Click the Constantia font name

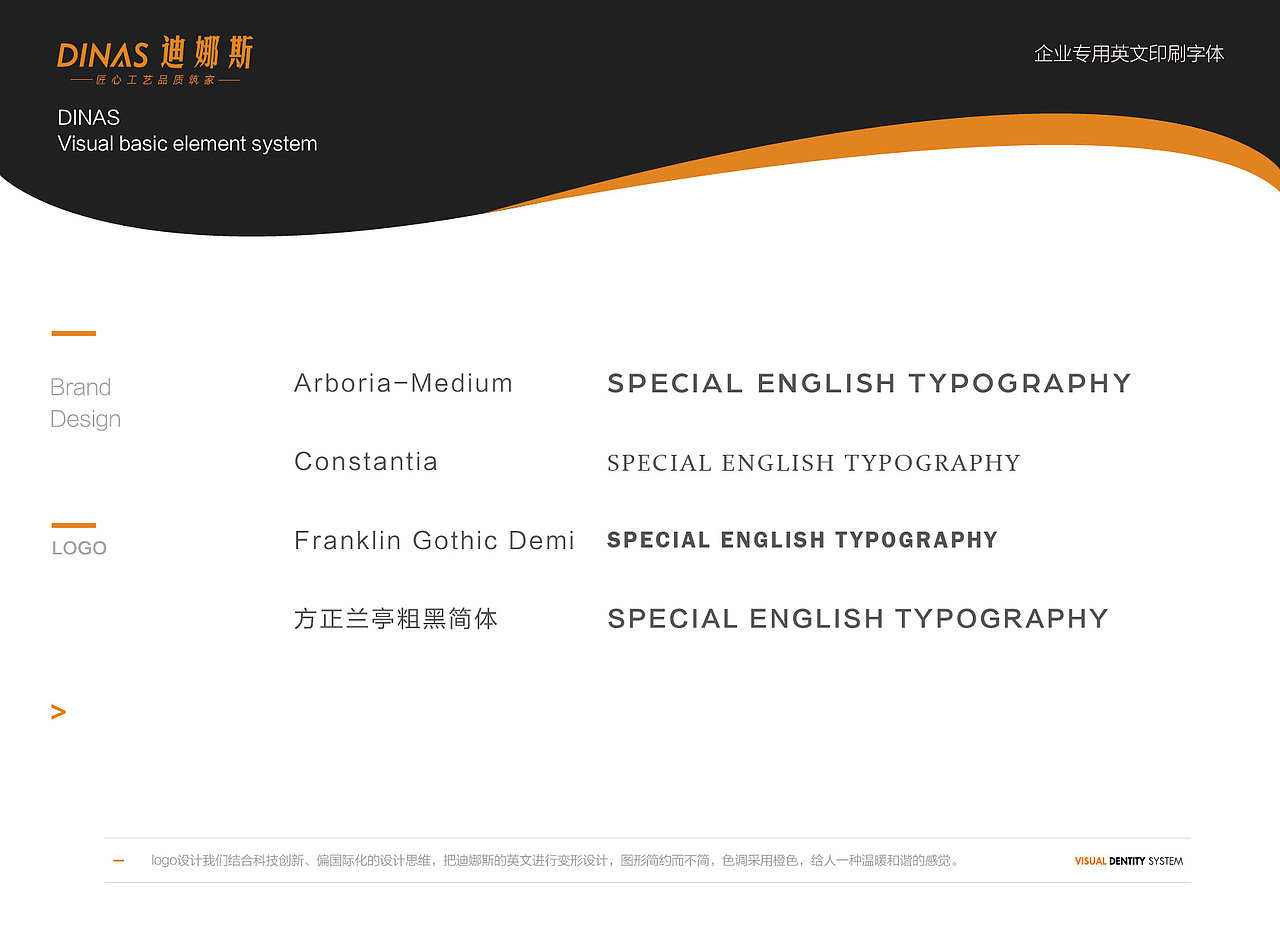(366, 462)
